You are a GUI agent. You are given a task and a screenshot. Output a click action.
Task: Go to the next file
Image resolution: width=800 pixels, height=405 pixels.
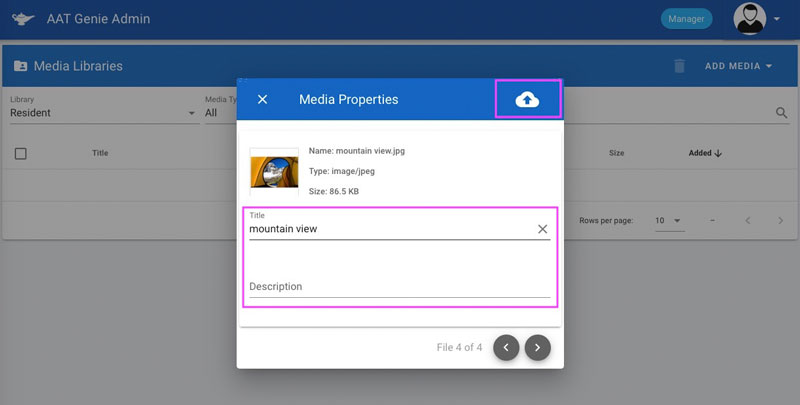537,347
